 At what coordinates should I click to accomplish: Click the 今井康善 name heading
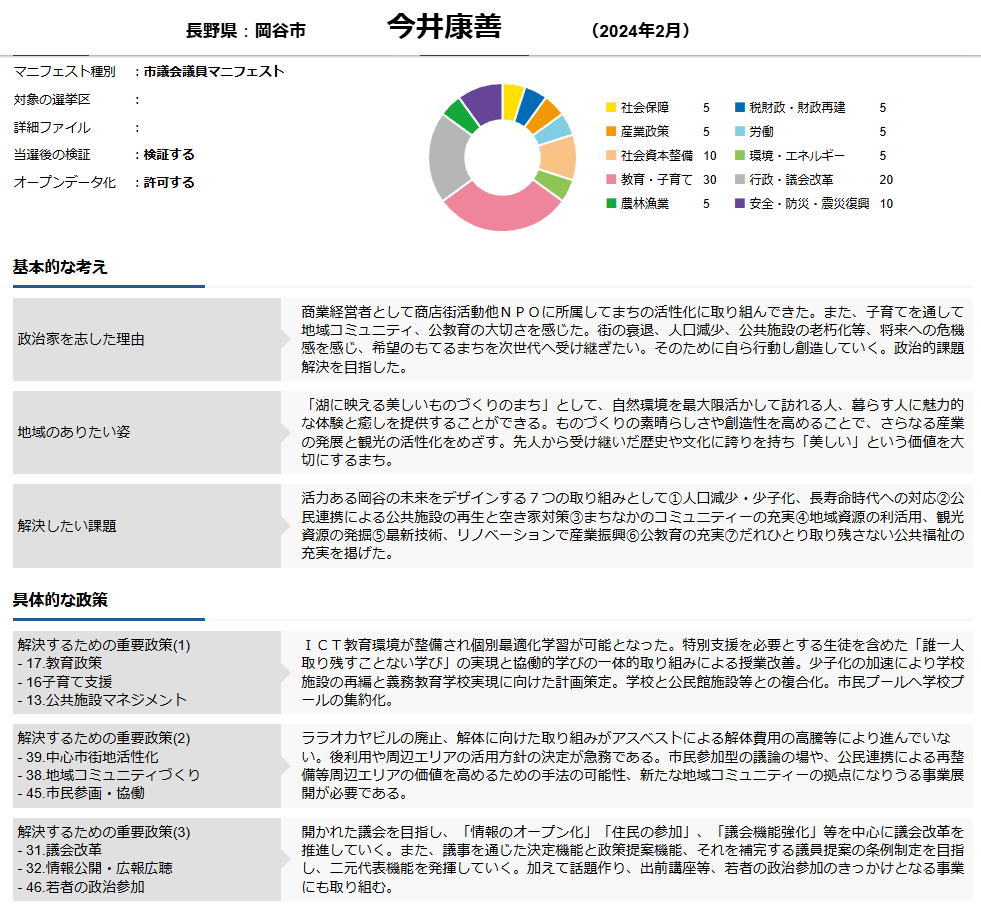click(444, 27)
